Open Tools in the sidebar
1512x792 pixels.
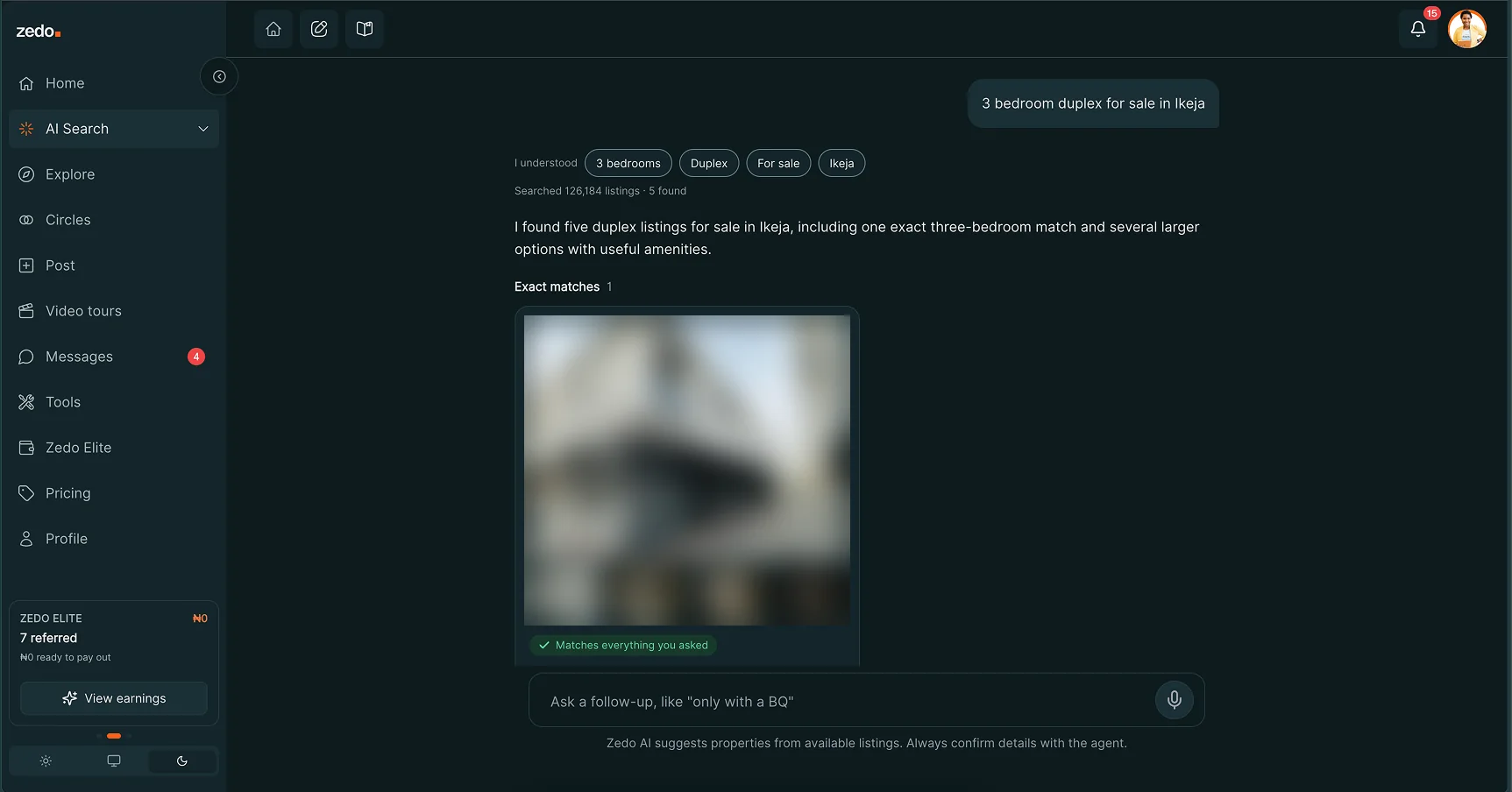click(x=114, y=402)
